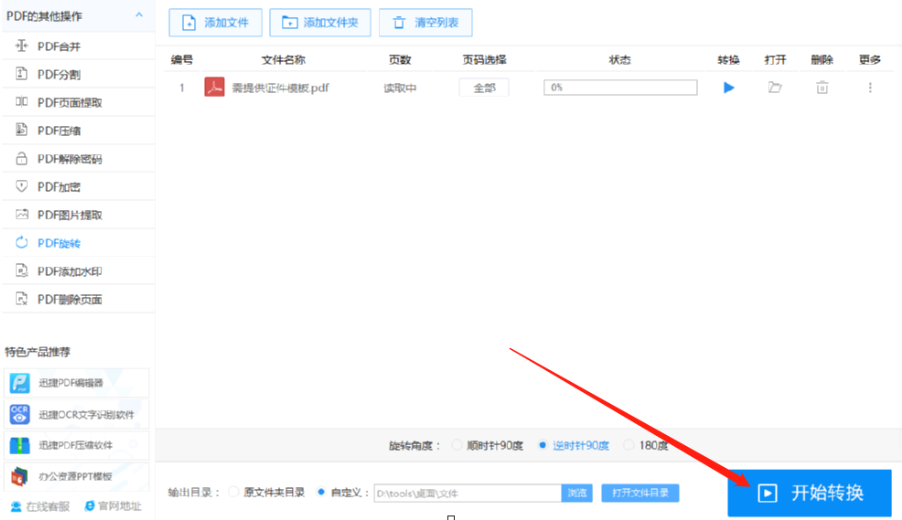Screen dimensions: 902x520
Task: Open the output folder icon in row 1
Action: click(x=775, y=87)
